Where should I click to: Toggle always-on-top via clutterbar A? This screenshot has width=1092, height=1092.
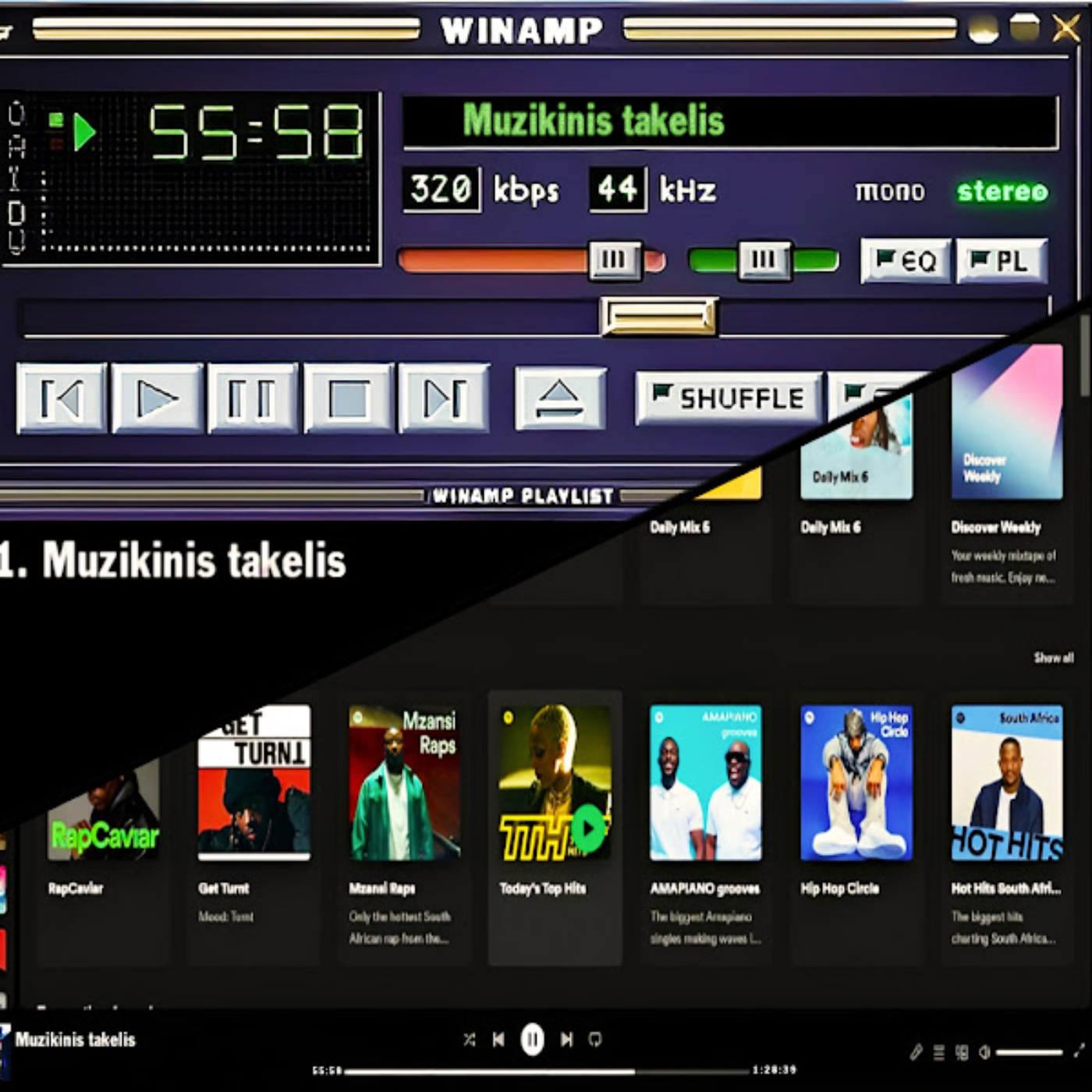[x=16, y=147]
